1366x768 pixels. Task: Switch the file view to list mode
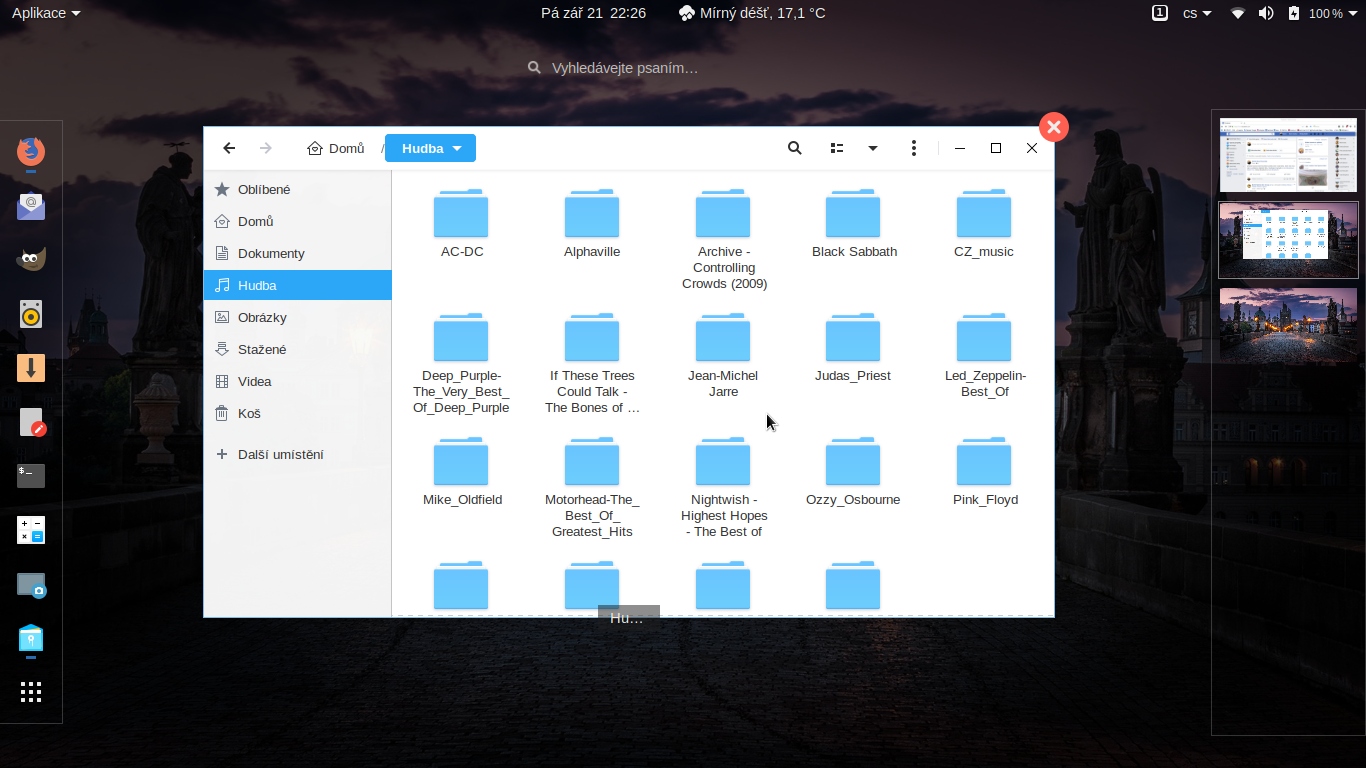point(837,148)
